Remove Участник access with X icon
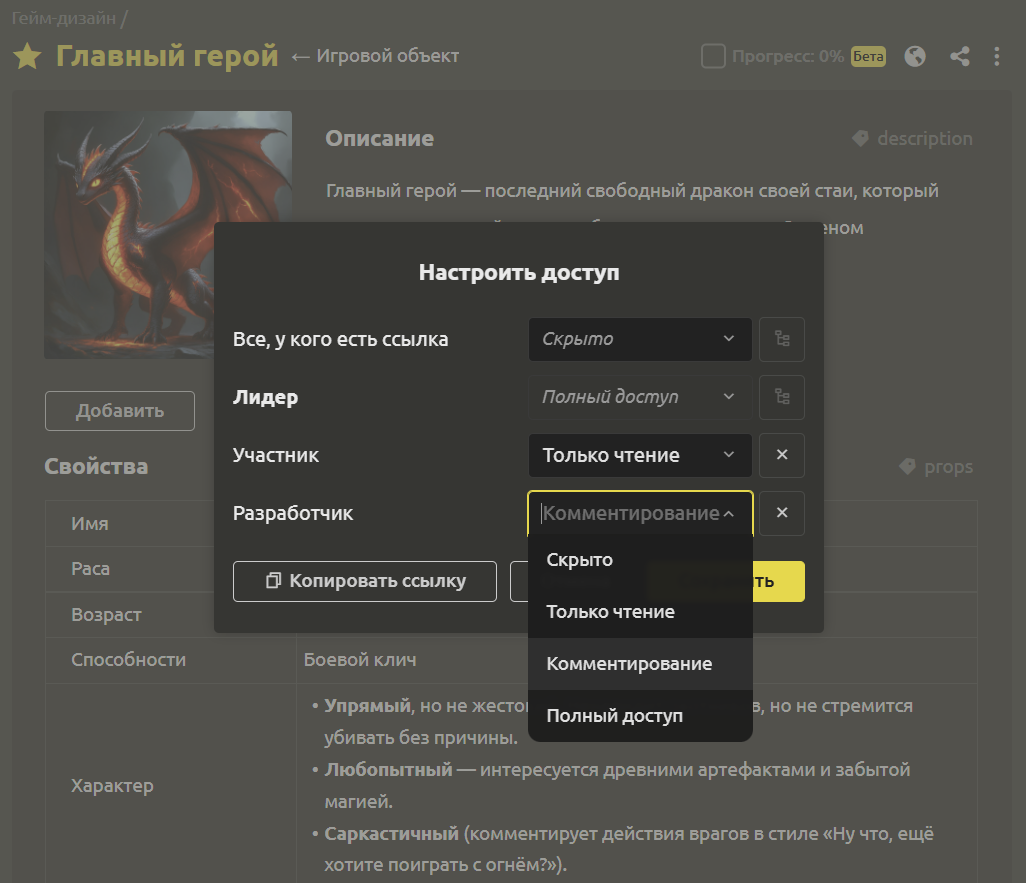 [x=782, y=455]
